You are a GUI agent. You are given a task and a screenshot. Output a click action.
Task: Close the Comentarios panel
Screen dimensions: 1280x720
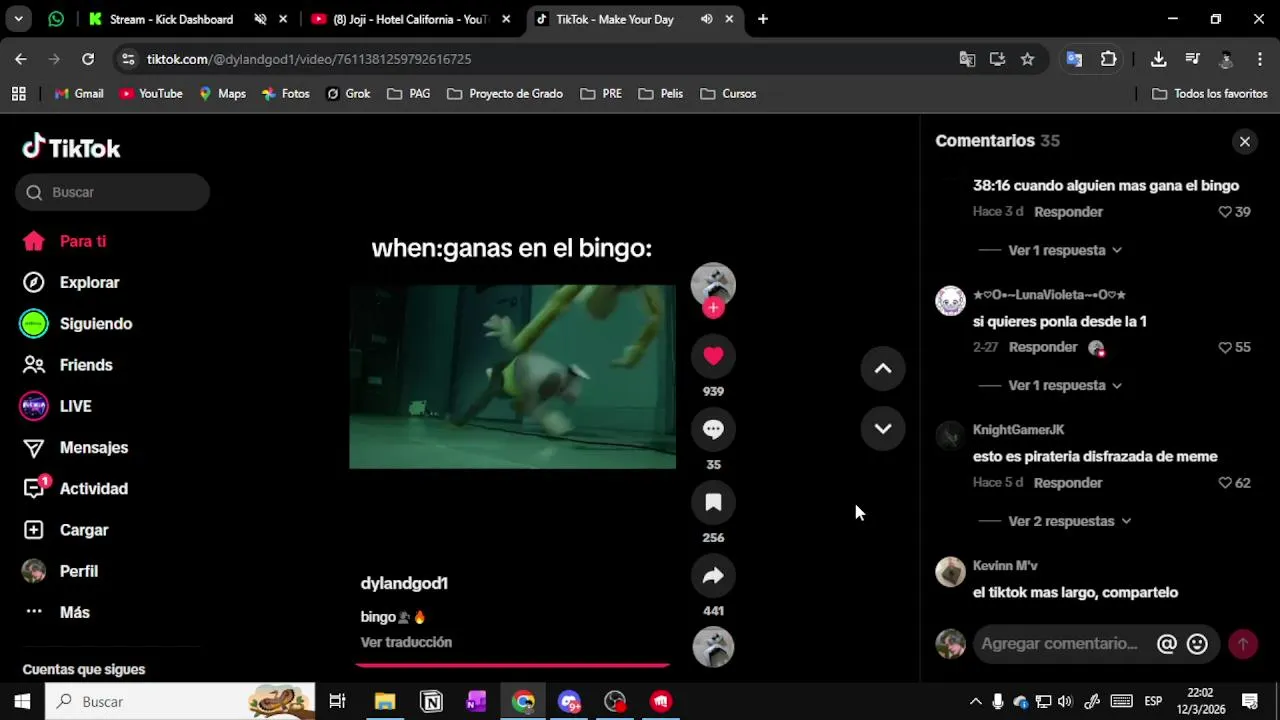pyautogui.click(x=1245, y=141)
